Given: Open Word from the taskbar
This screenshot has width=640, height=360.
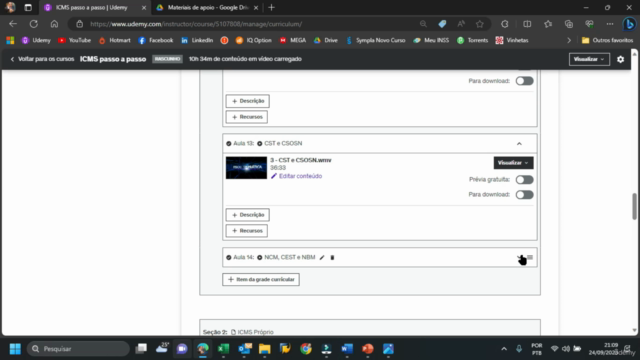Looking at the screenshot, I should [x=347, y=349].
